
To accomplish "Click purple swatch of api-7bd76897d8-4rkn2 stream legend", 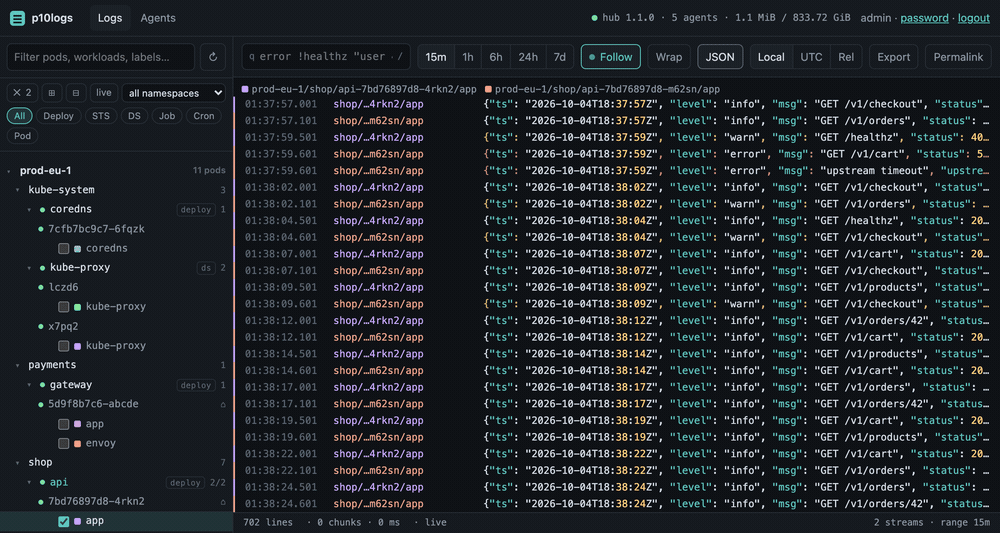I will (x=245, y=89).
